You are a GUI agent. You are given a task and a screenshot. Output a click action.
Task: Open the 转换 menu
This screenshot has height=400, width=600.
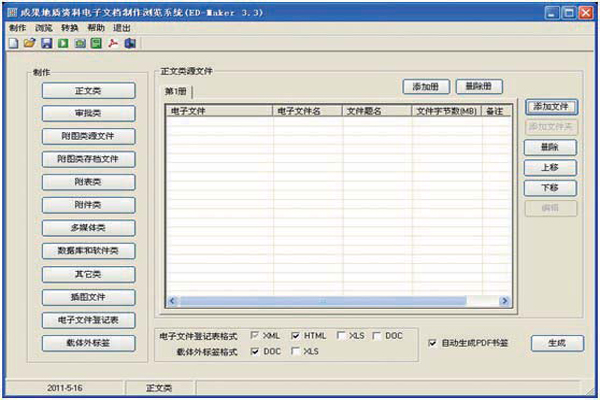click(69, 28)
